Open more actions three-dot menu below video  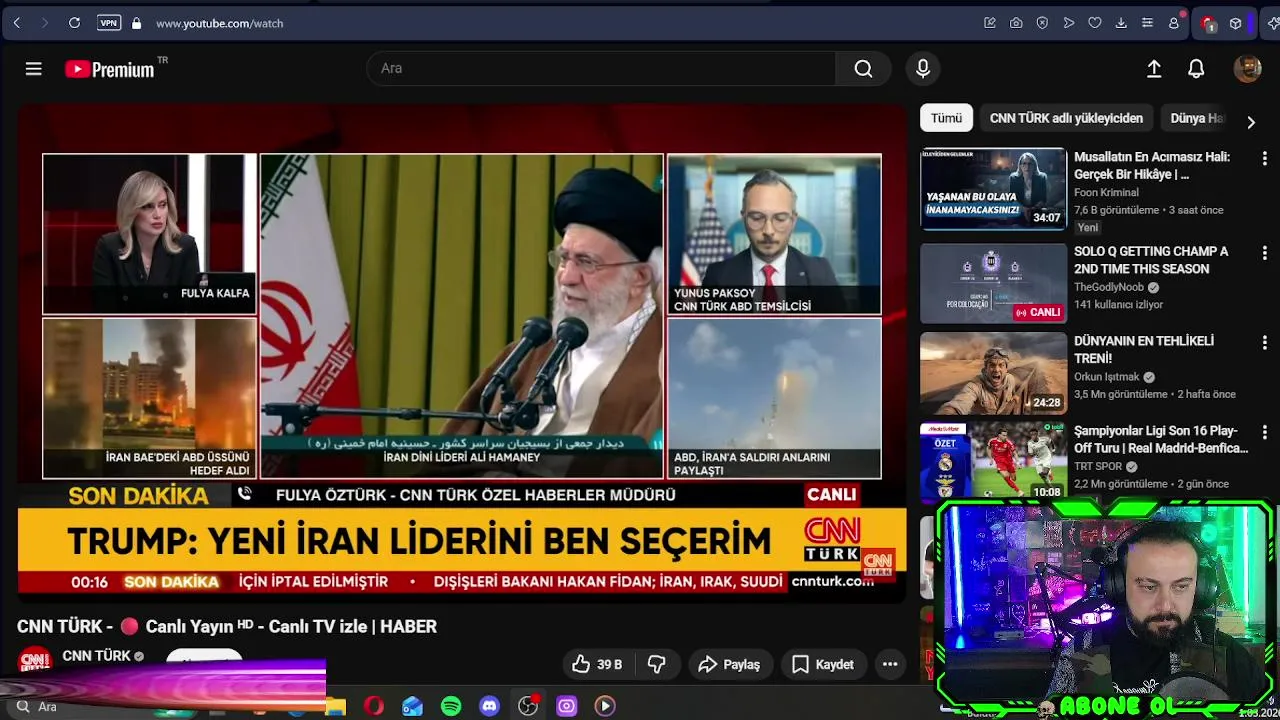click(890, 664)
